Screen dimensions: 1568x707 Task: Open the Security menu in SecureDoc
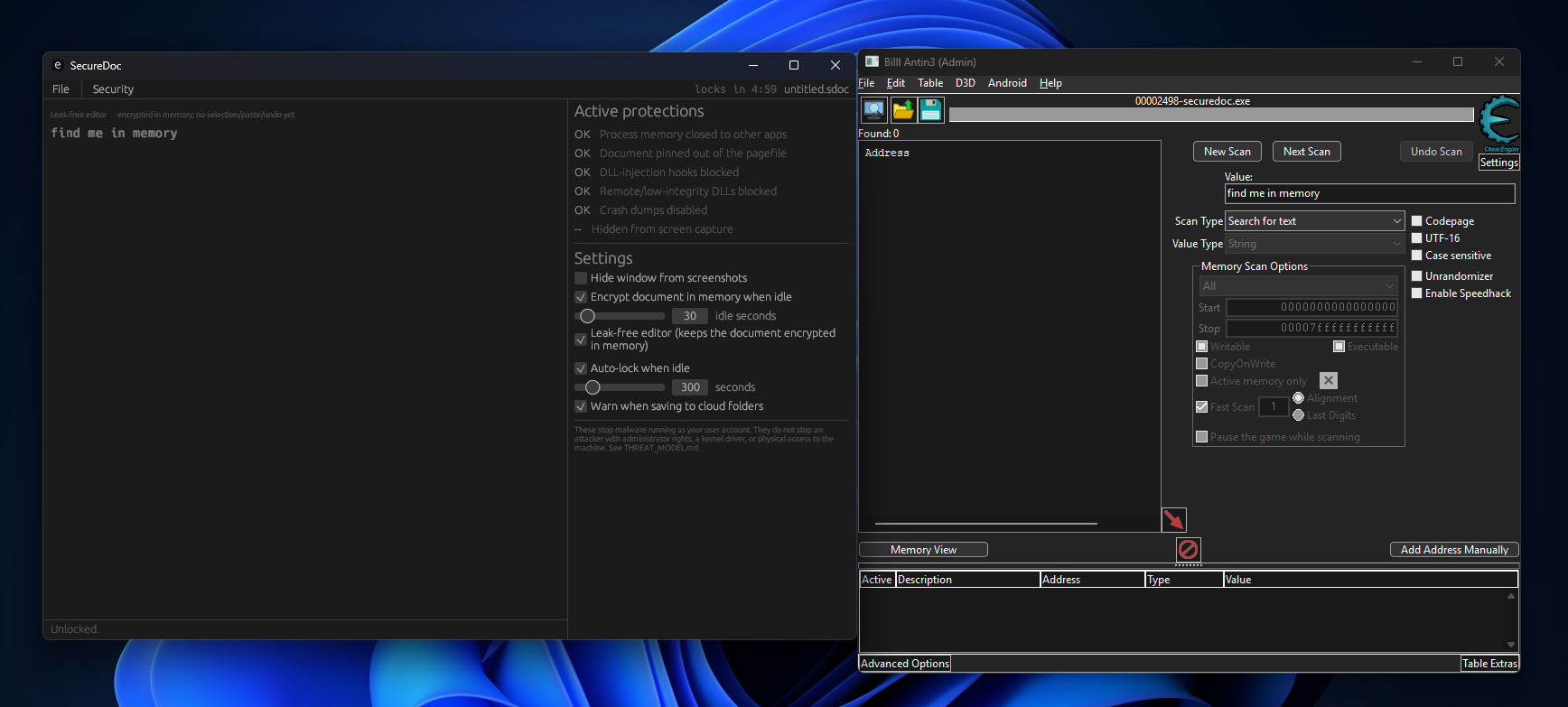pos(113,89)
